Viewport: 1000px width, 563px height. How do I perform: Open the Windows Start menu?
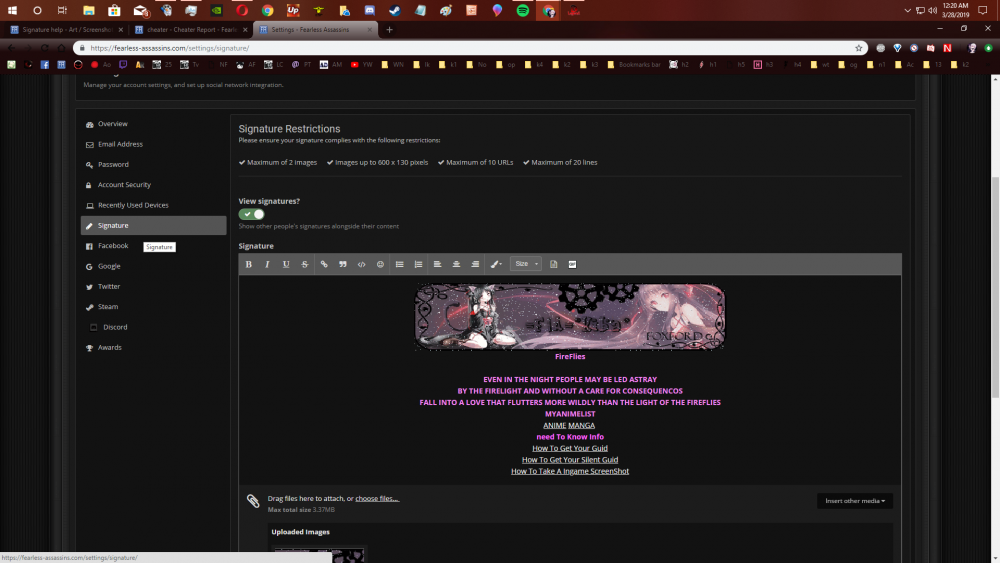[12, 10]
